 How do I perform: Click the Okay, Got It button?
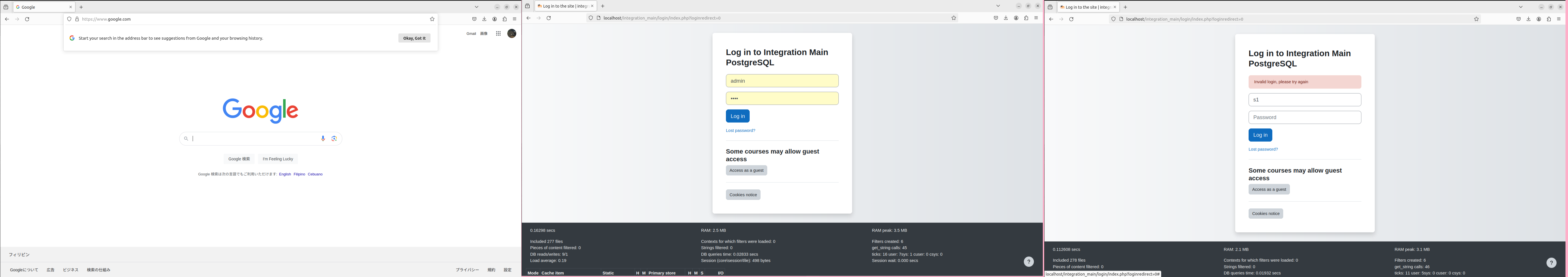(415, 38)
